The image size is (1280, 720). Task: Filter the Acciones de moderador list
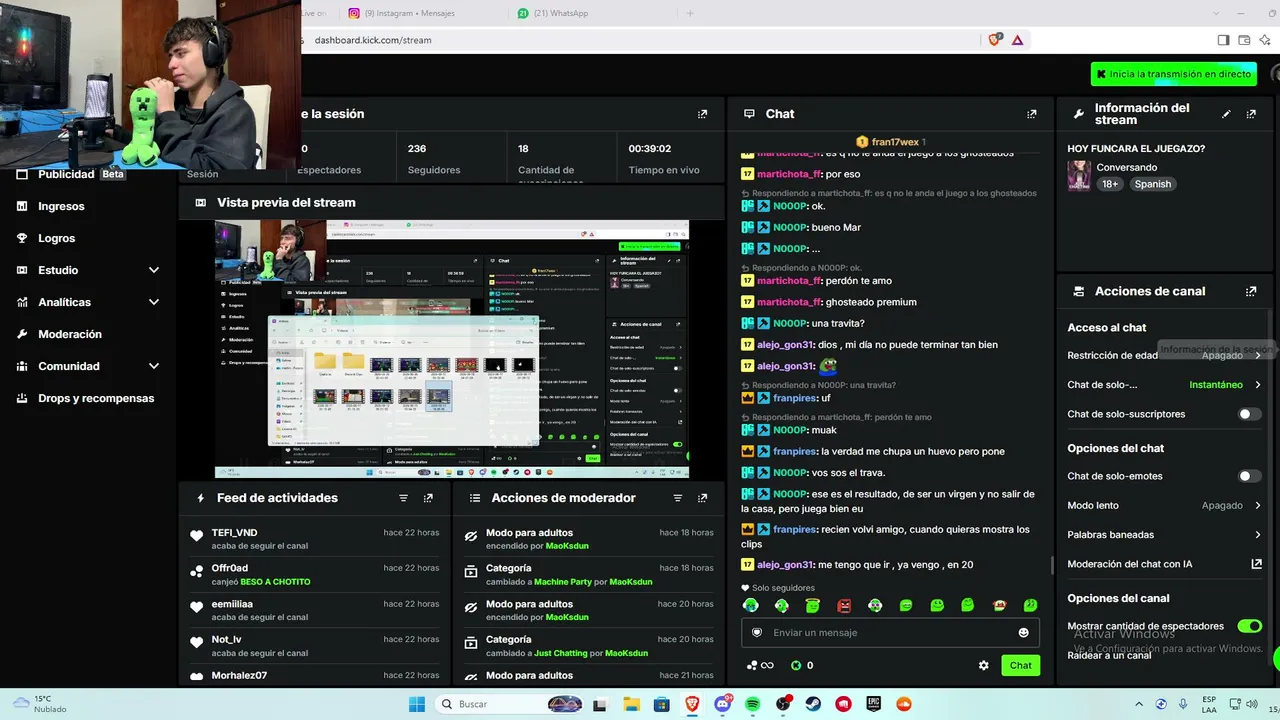678,498
